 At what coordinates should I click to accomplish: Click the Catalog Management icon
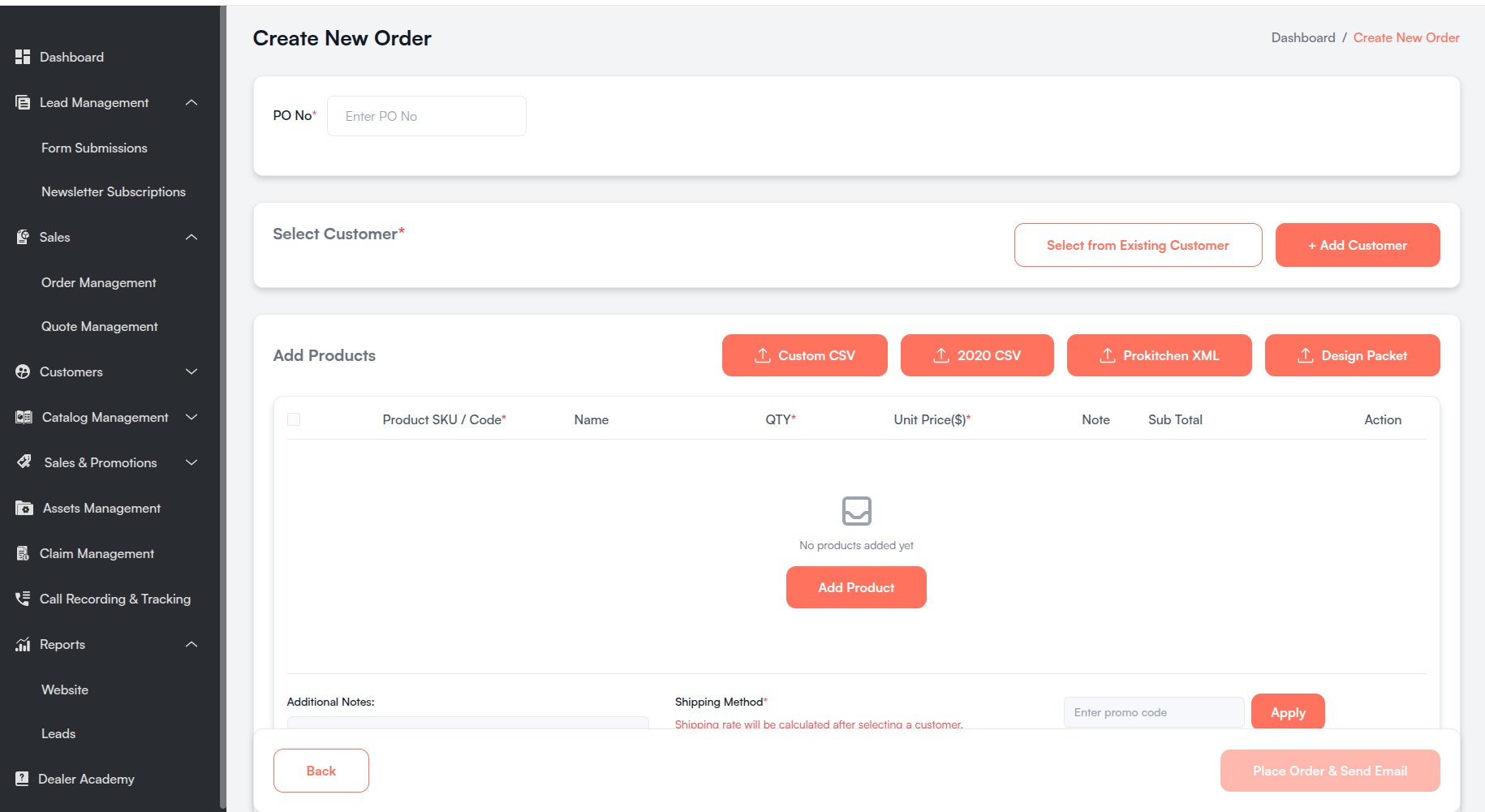(x=24, y=417)
